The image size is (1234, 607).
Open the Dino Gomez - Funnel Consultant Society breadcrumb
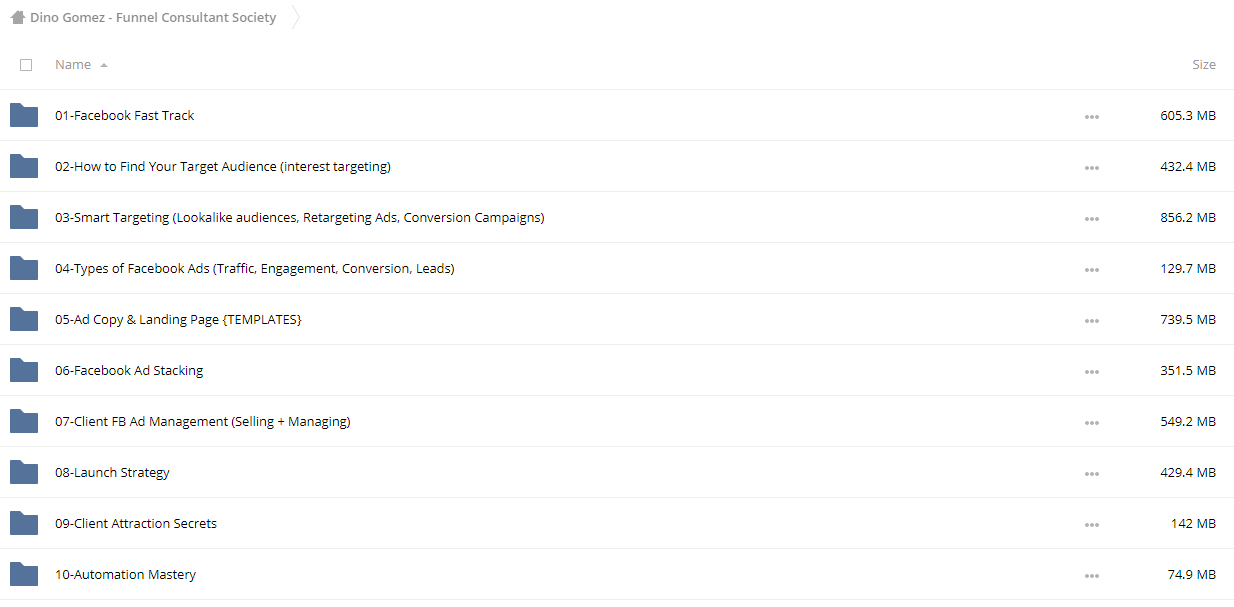(153, 18)
